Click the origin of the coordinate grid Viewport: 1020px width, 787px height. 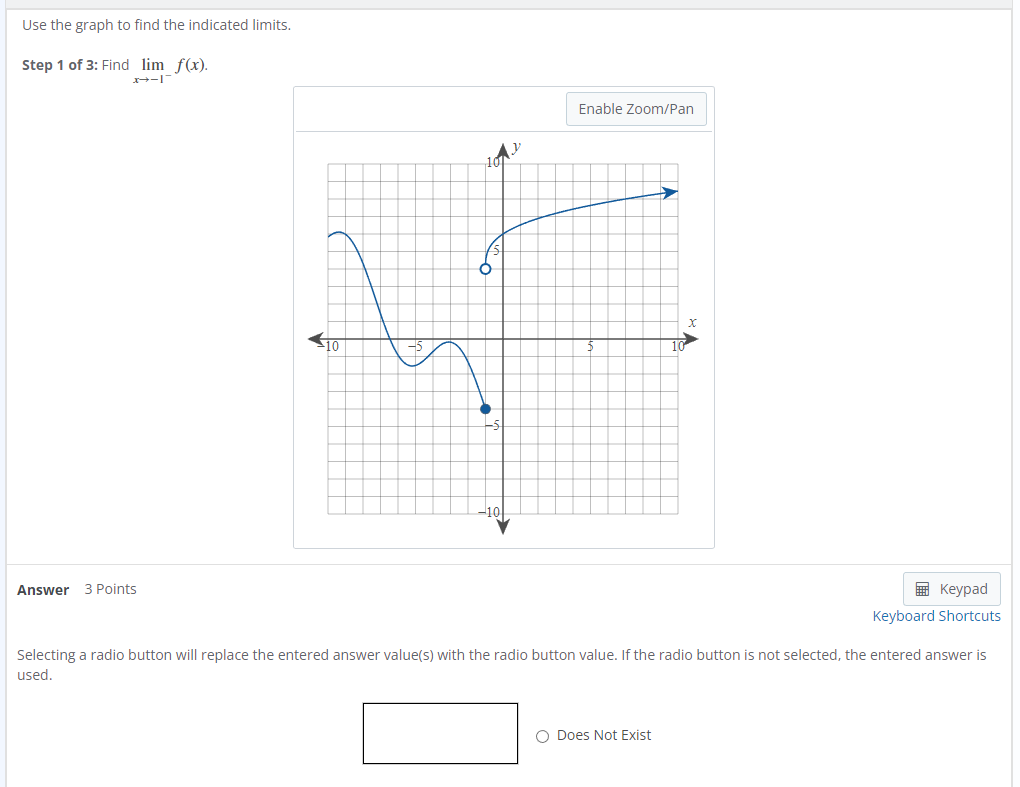point(502,340)
